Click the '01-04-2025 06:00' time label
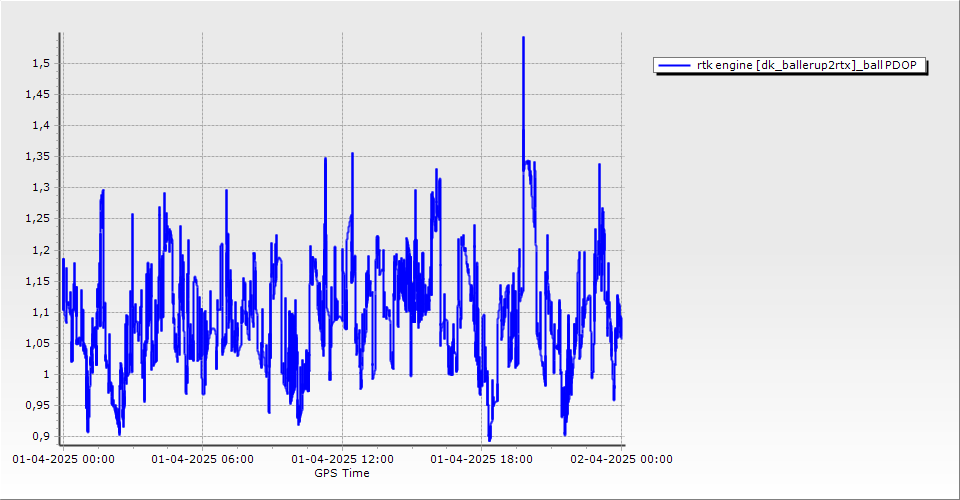 [203, 459]
